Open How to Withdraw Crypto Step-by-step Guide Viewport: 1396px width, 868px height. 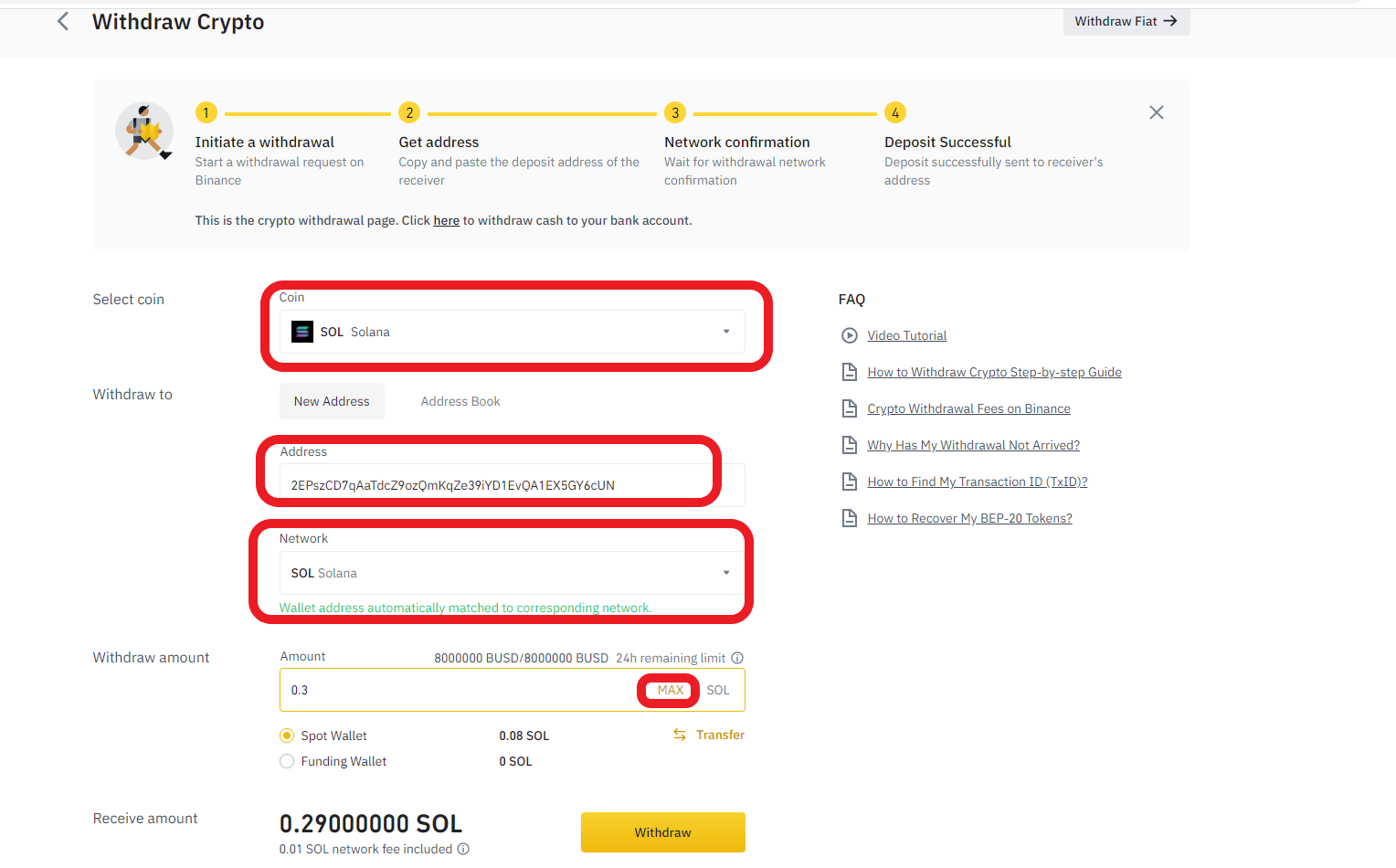pyautogui.click(x=994, y=372)
